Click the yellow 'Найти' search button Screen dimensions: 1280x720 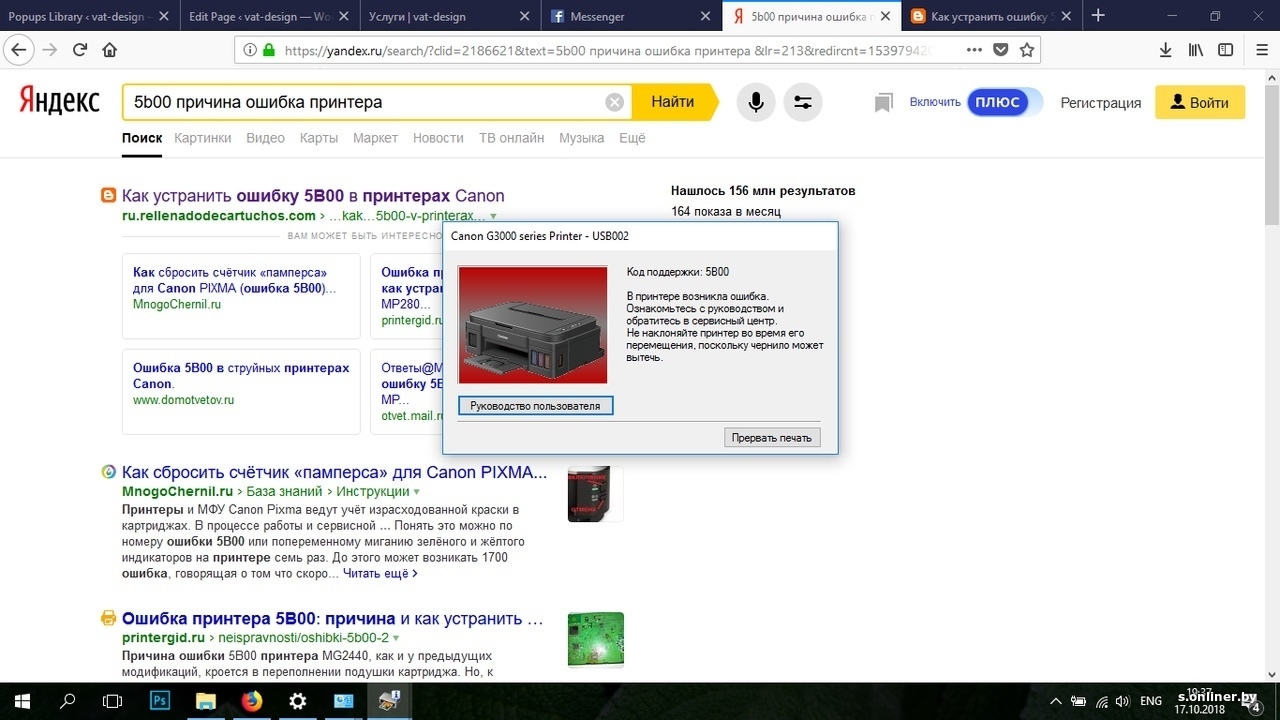point(674,102)
